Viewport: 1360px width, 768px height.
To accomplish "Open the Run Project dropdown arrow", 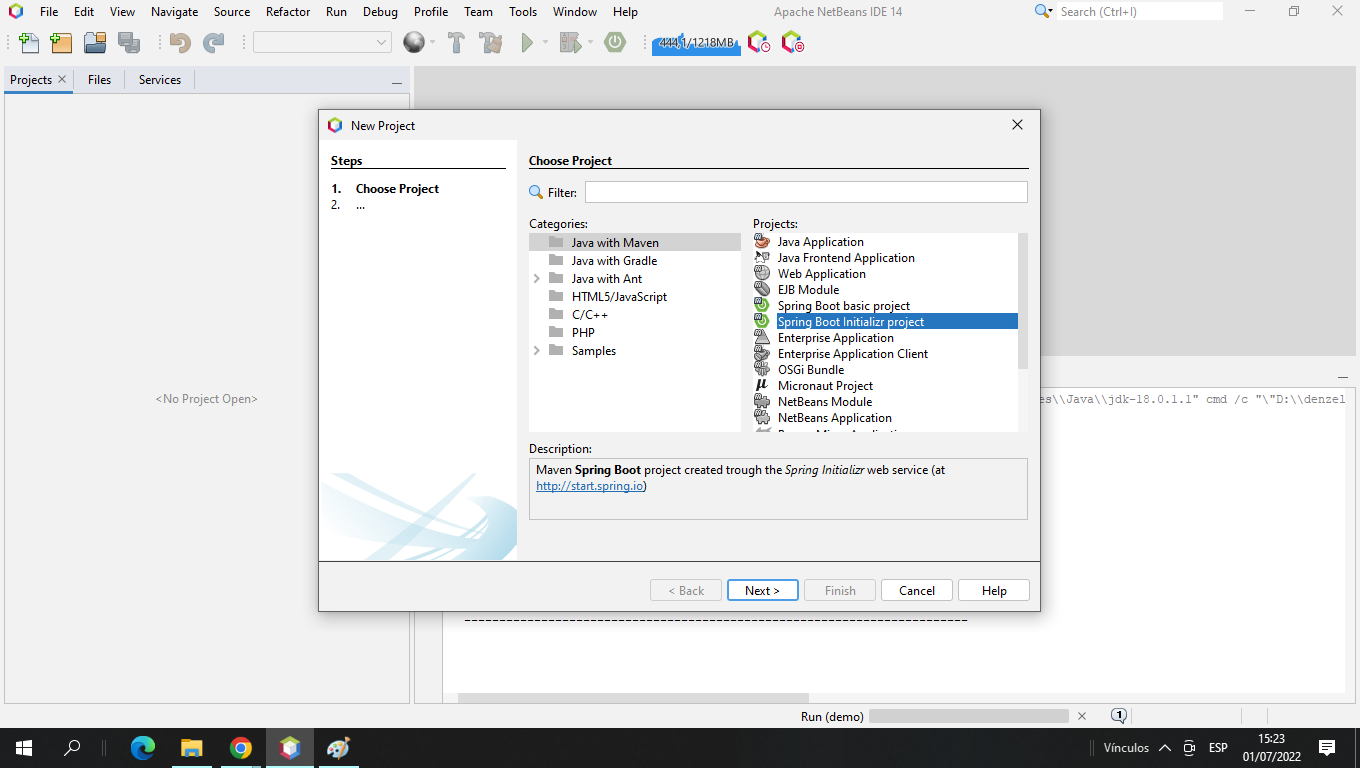I will click(x=545, y=42).
